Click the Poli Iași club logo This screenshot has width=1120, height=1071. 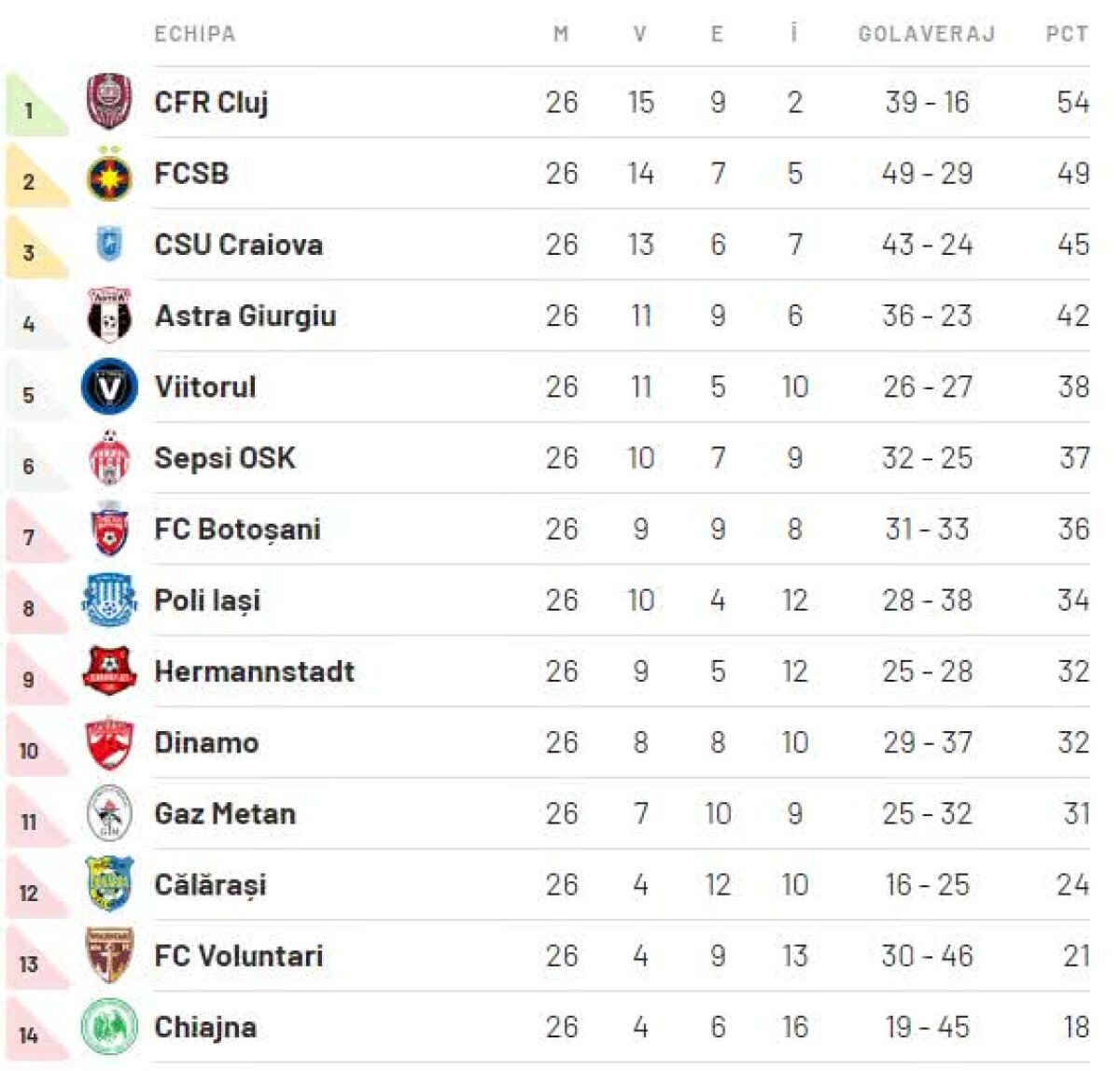point(109,600)
